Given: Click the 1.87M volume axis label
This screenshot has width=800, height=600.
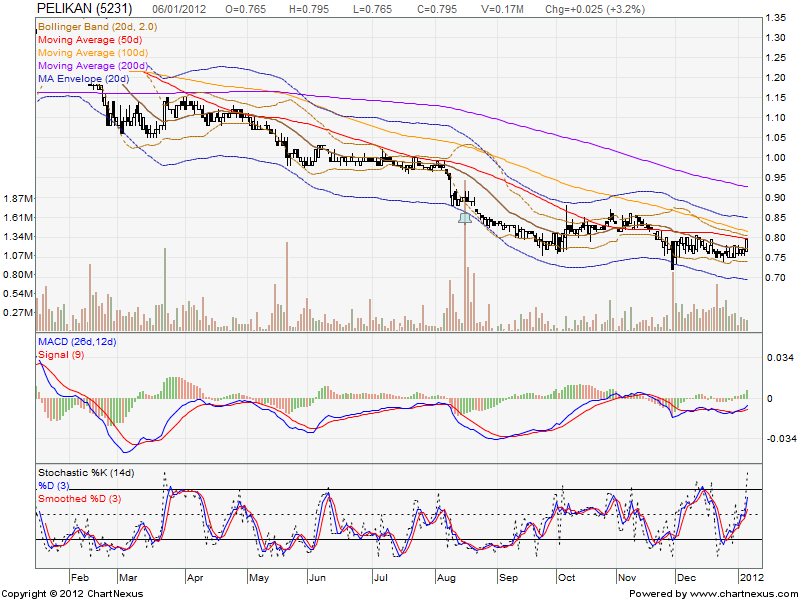Looking at the screenshot, I should click(19, 198).
